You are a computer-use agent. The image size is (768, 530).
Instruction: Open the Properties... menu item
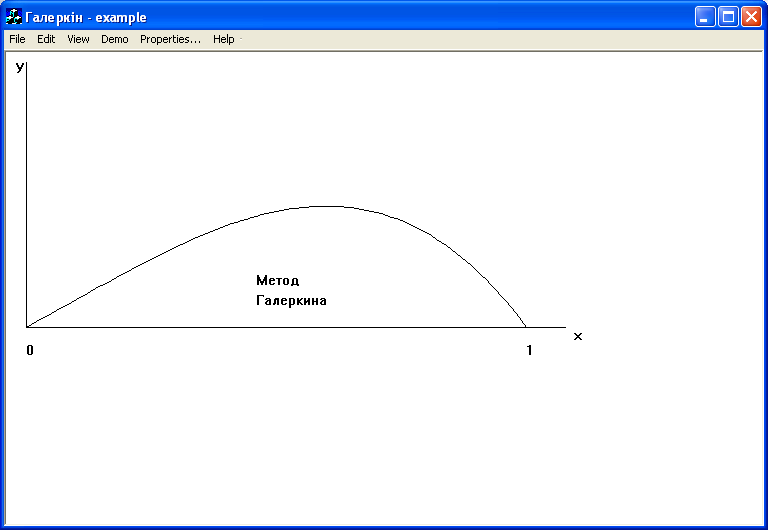coord(170,39)
